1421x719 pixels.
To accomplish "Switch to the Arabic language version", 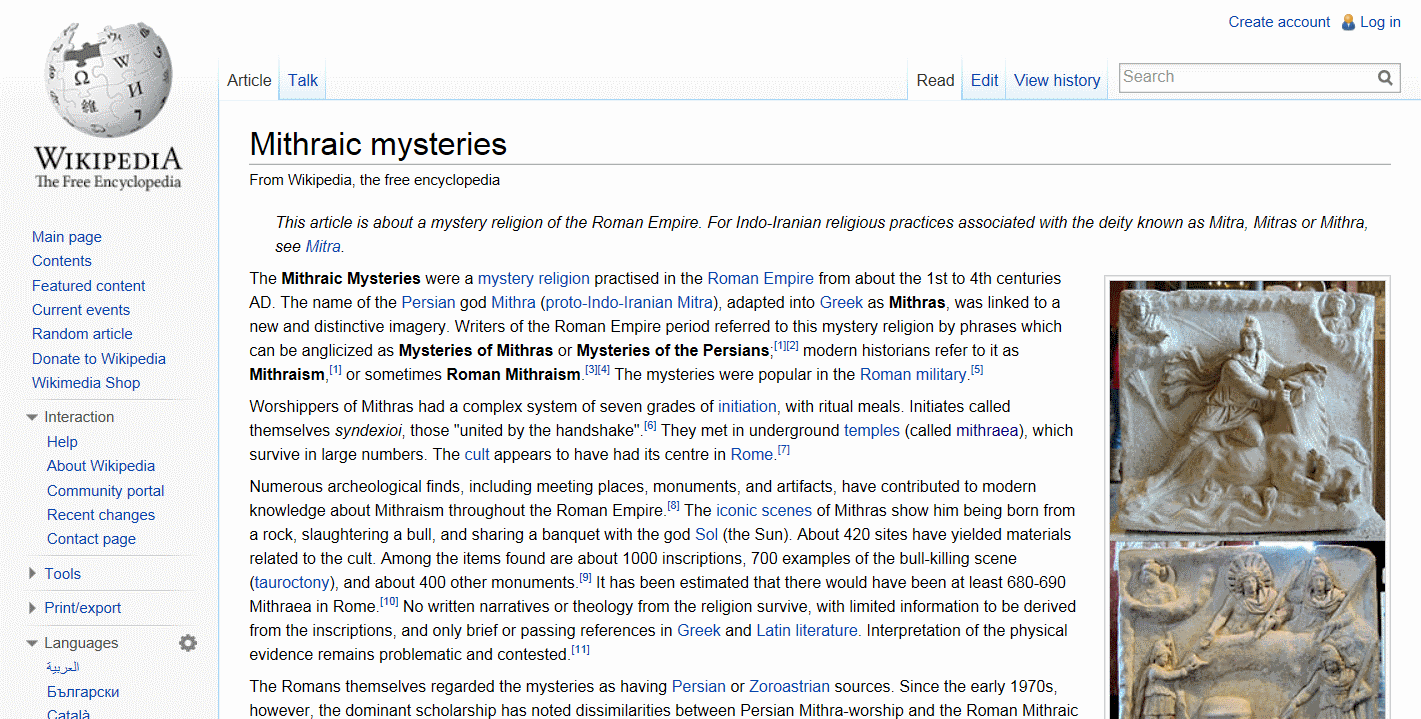I will coord(63,667).
